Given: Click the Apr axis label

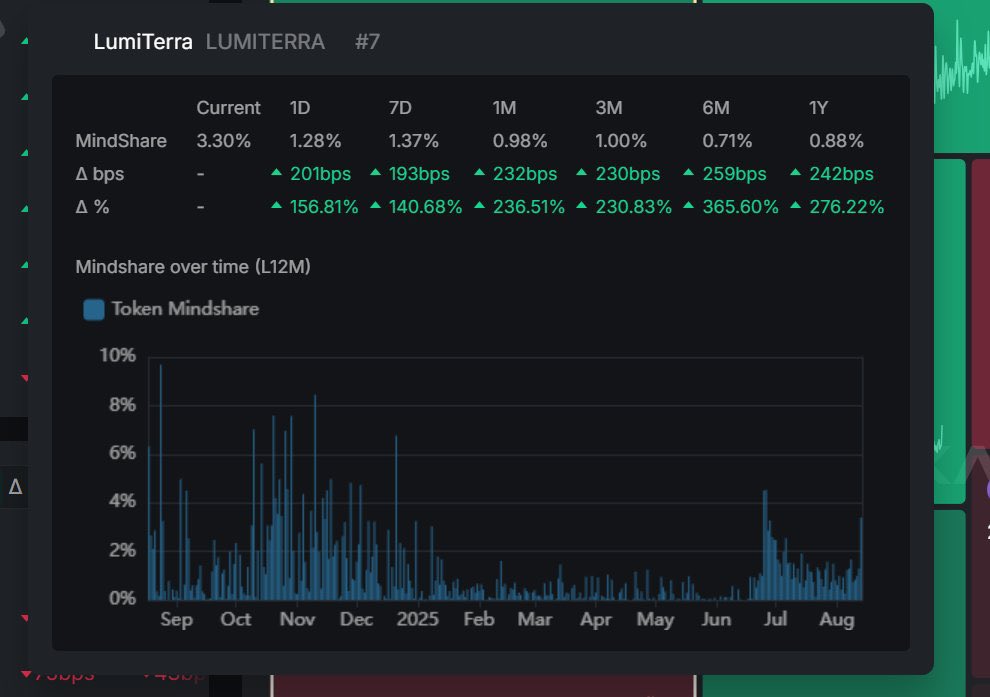Looking at the screenshot, I should click(x=595, y=619).
